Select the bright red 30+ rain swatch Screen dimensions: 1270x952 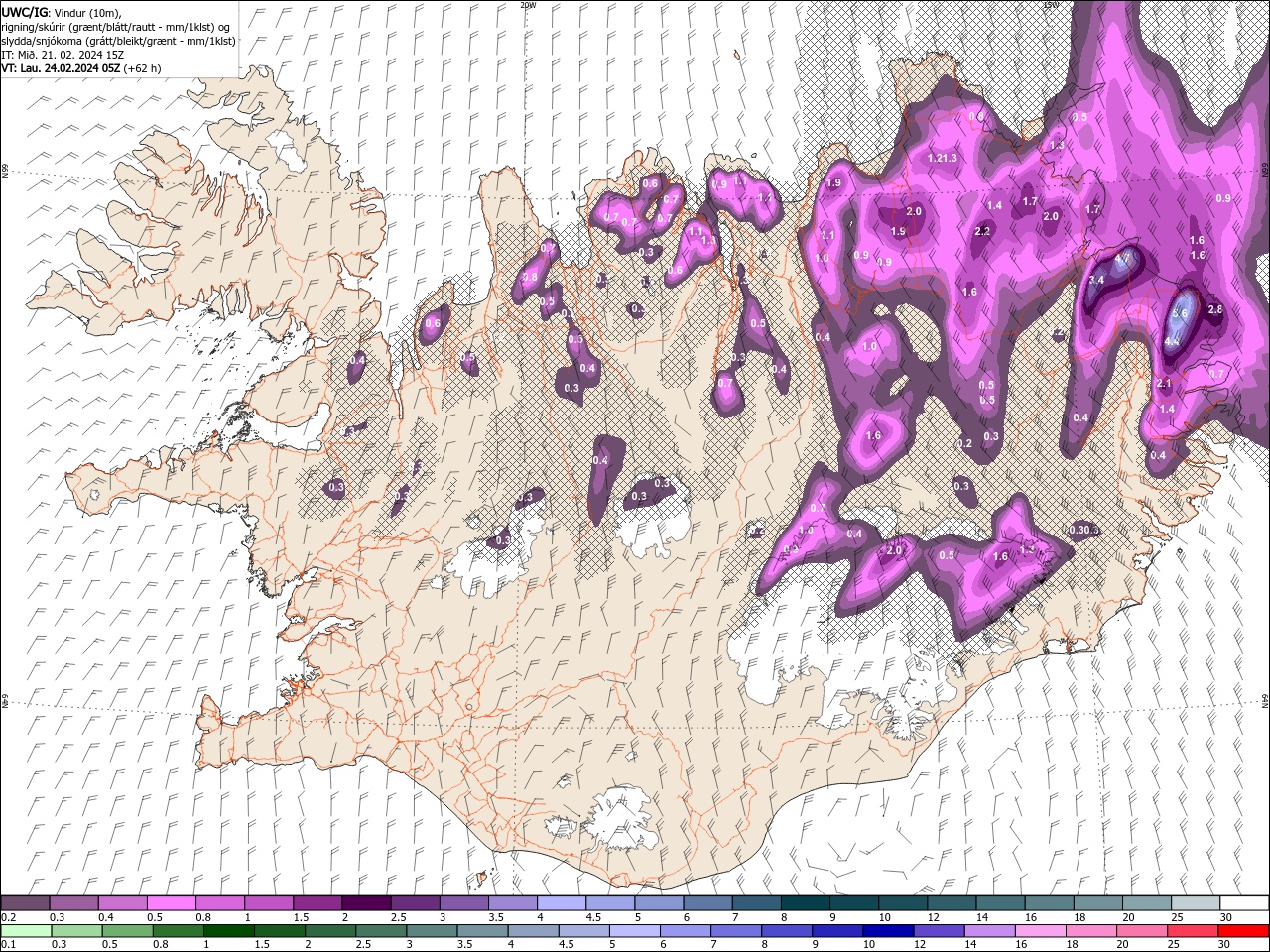(1243, 931)
